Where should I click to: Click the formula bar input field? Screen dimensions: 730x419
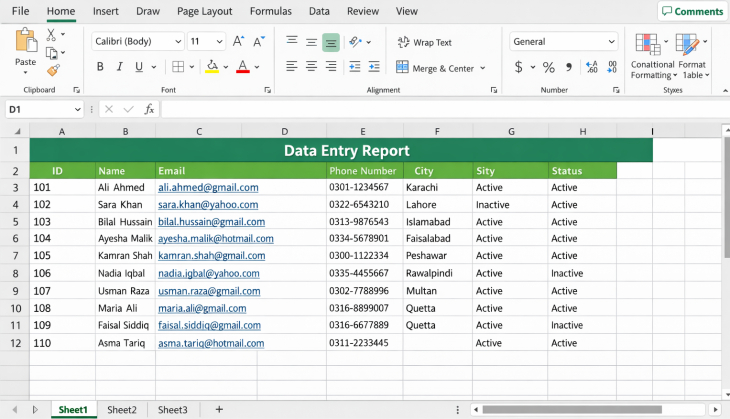click(x=440, y=109)
